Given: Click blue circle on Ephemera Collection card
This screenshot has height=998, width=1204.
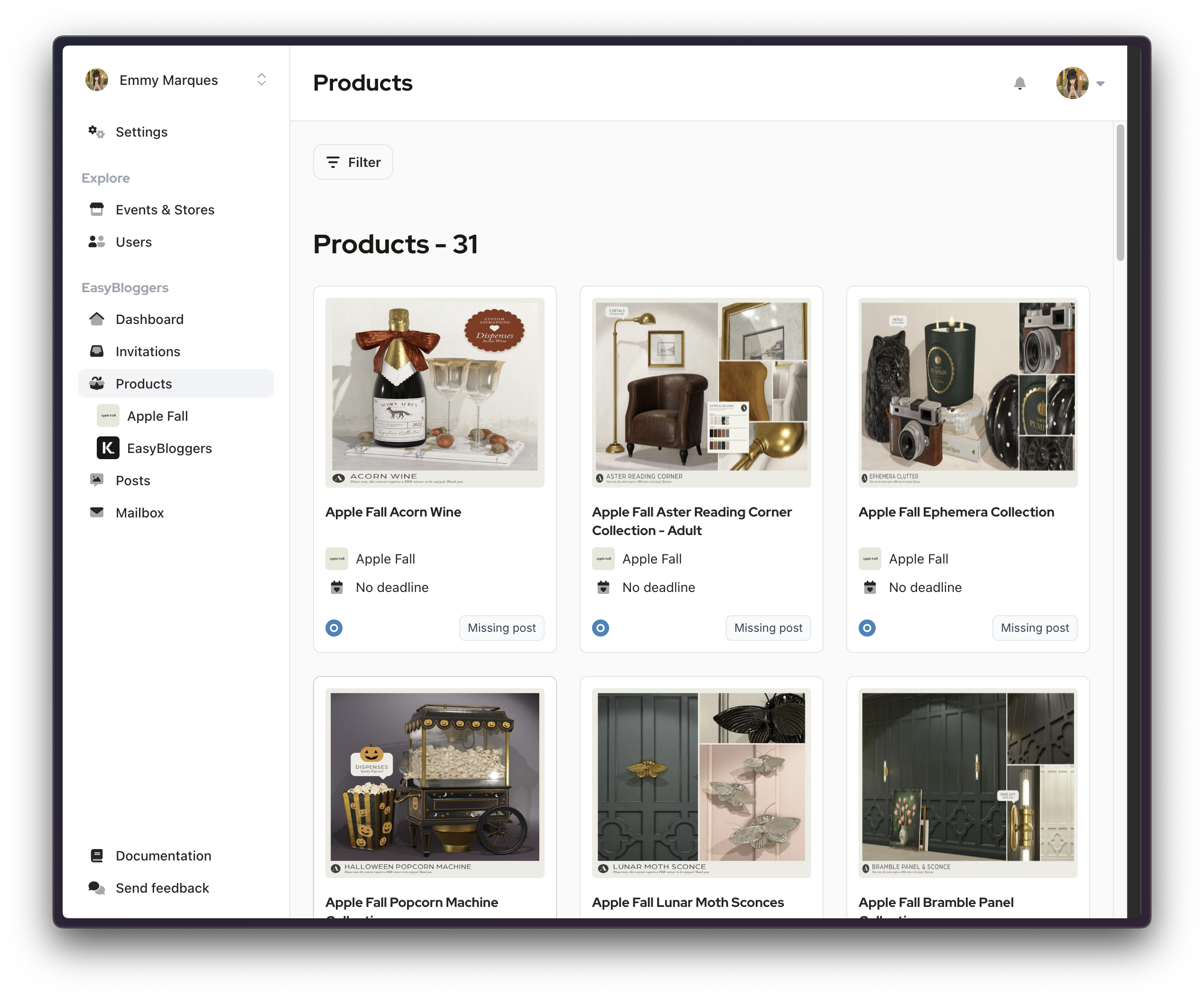Looking at the screenshot, I should 867,628.
